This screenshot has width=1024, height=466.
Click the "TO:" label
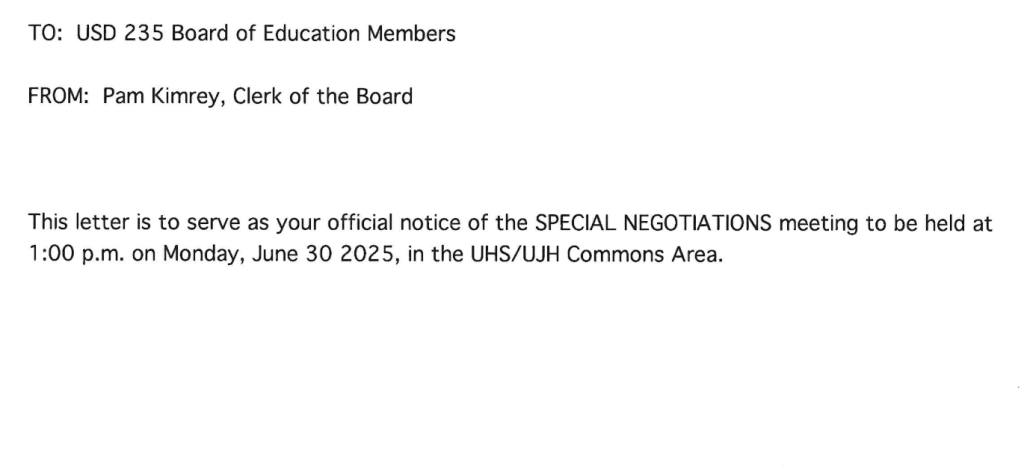44,34
